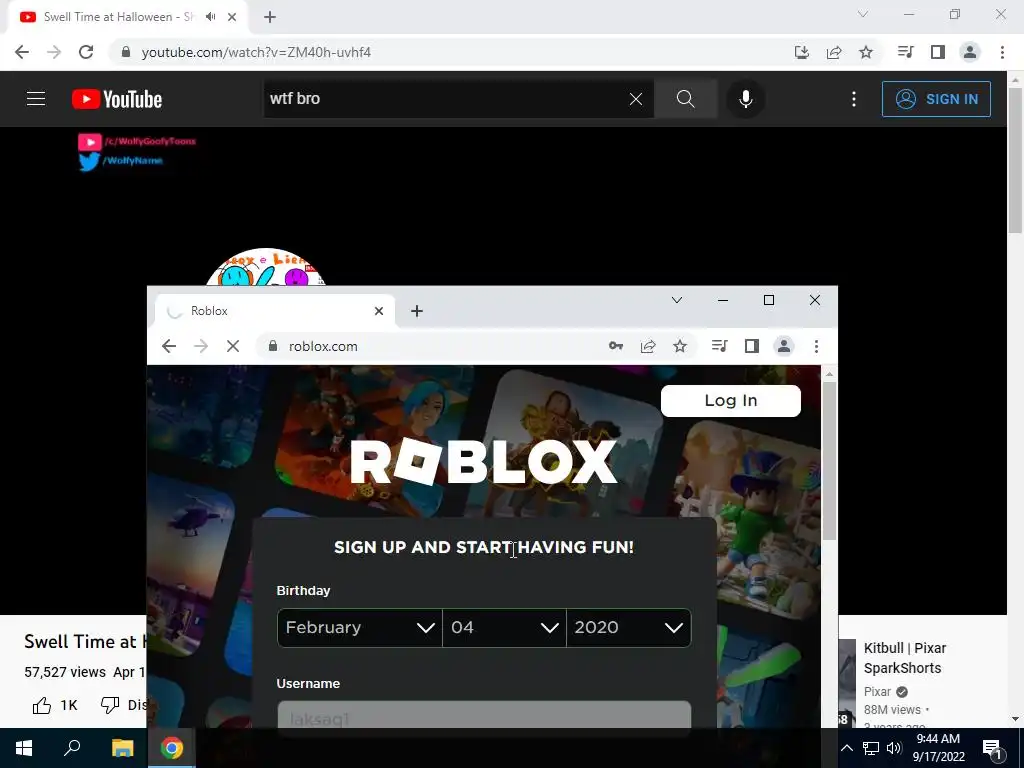Open Windows taskbar search
Screen dimensions: 1024x768
(72, 748)
